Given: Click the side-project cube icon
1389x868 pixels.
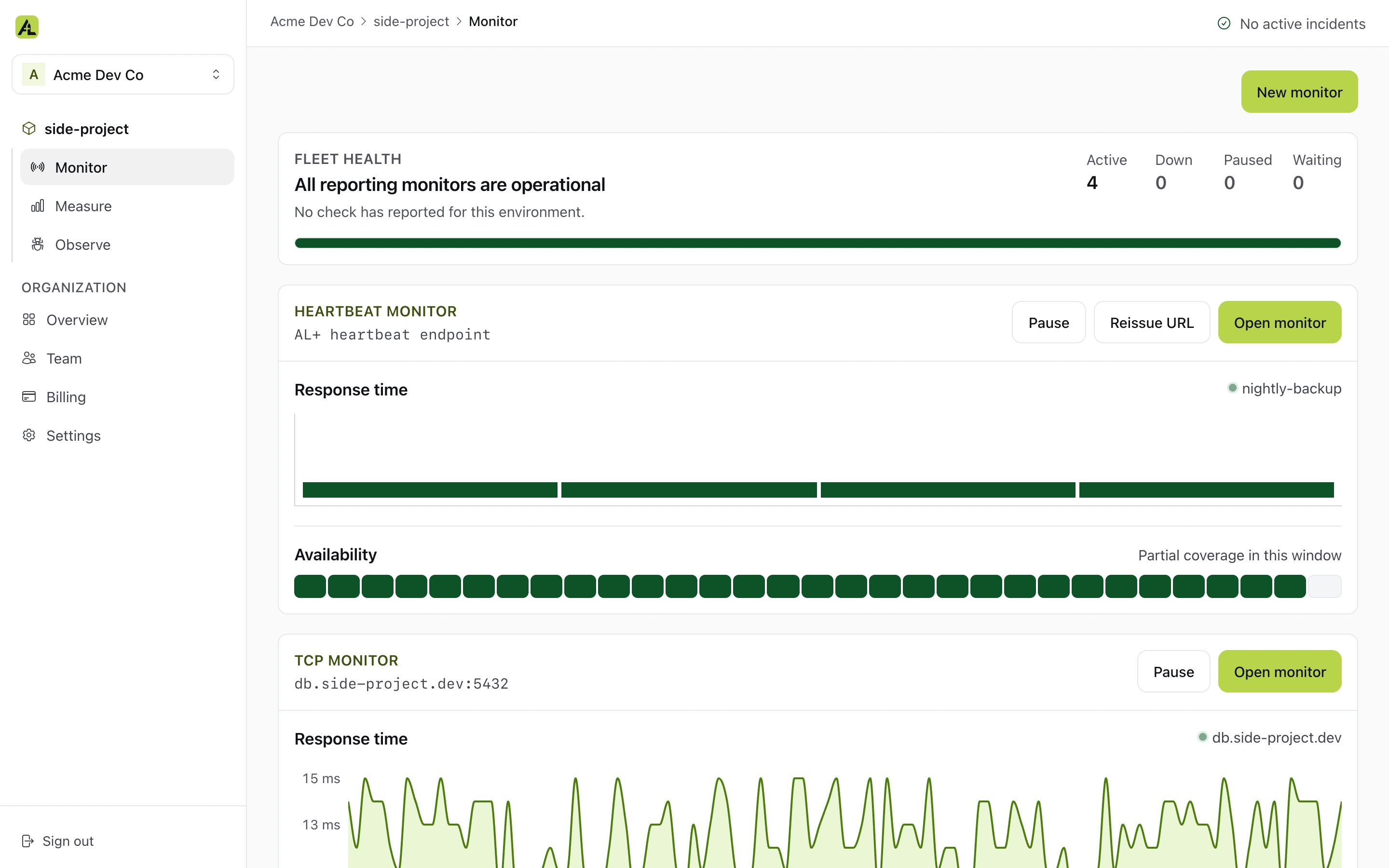Looking at the screenshot, I should pyautogui.click(x=29, y=129).
